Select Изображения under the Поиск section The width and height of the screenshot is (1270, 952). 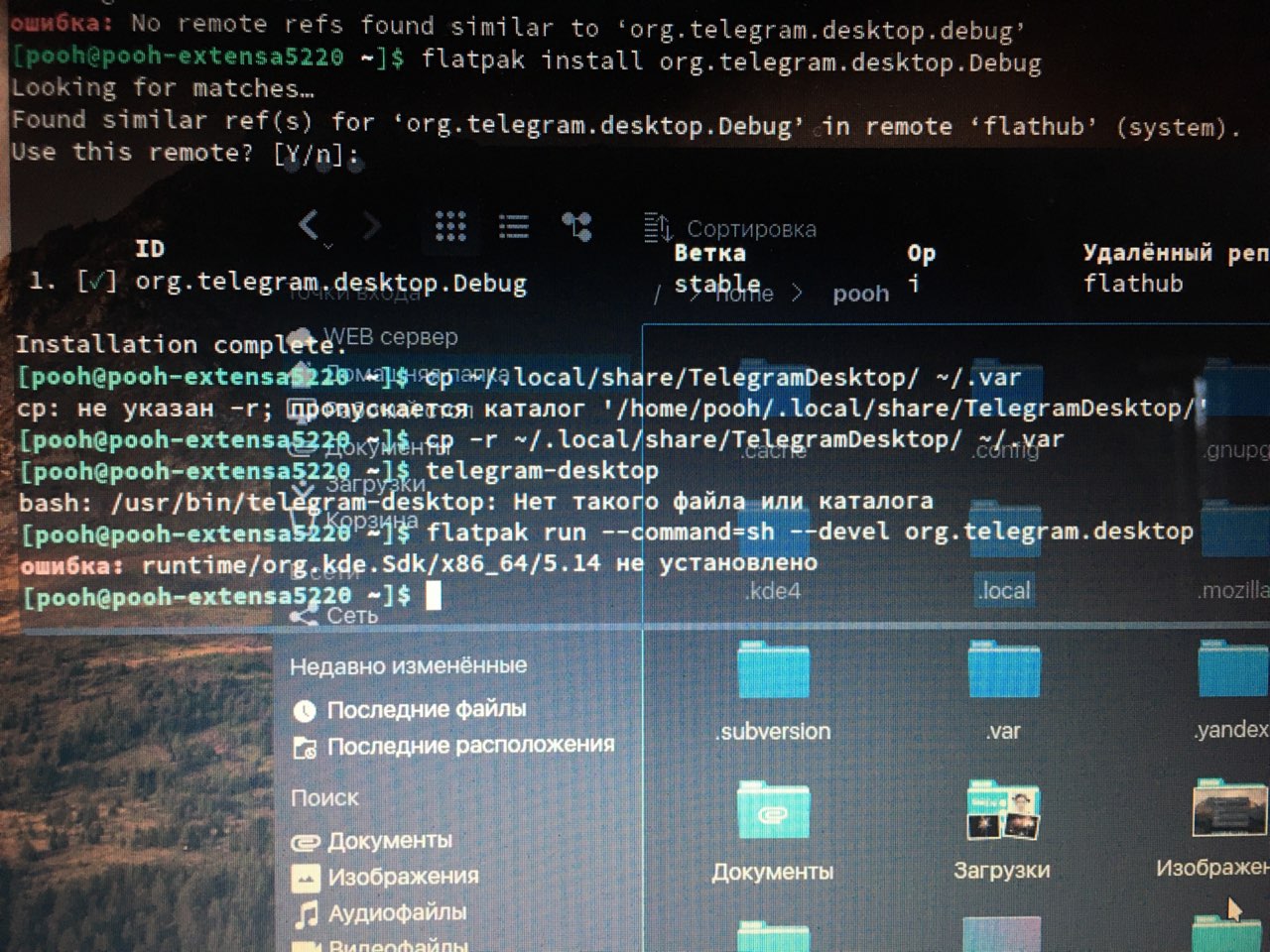[386, 877]
